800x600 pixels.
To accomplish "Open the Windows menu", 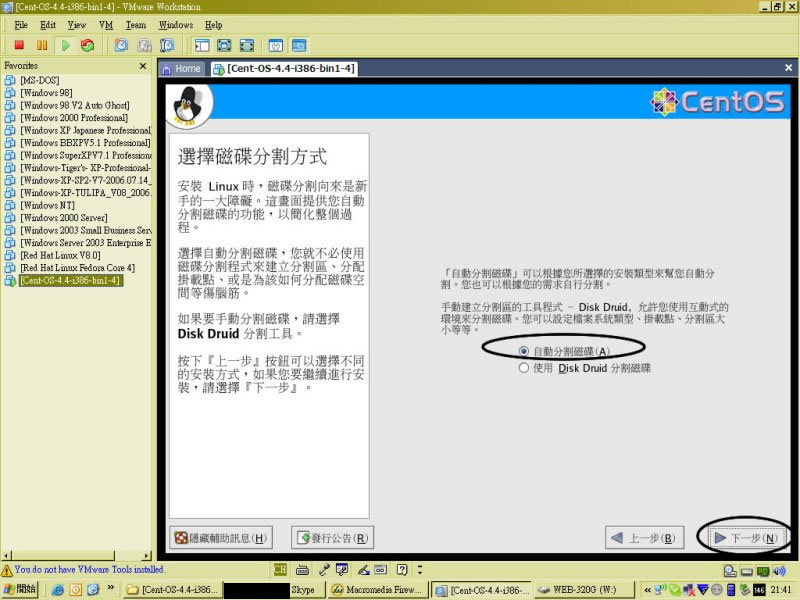I will [176, 25].
